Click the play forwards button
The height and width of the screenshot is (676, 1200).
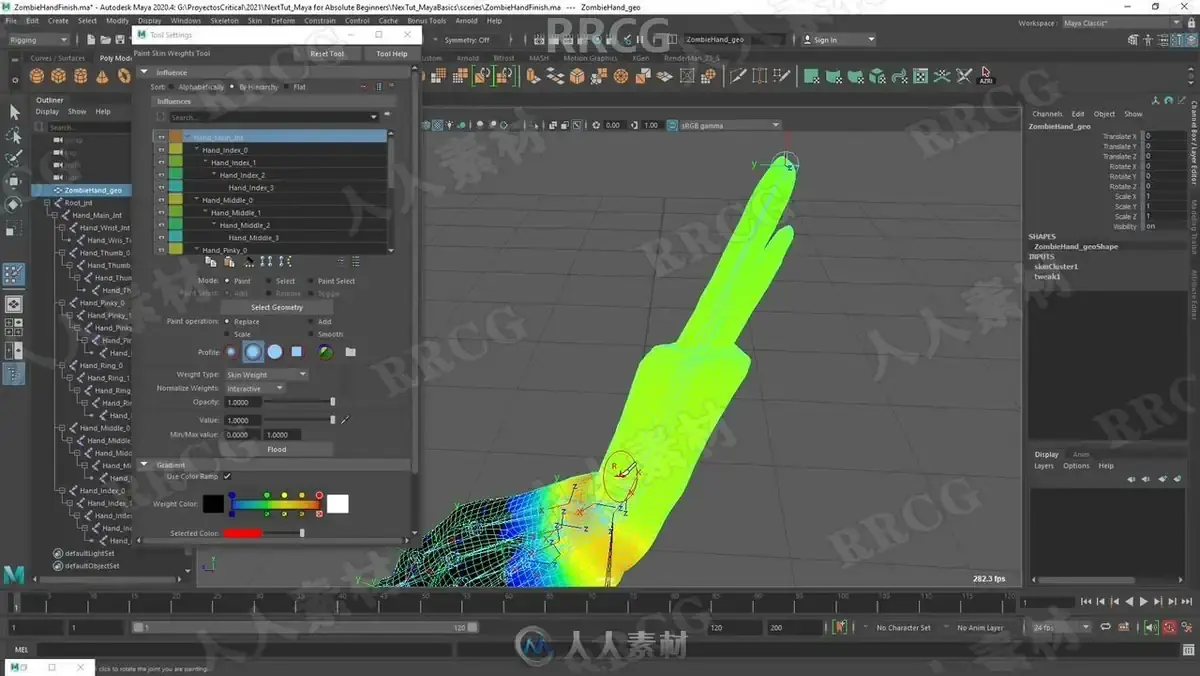[x=1144, y=602]
